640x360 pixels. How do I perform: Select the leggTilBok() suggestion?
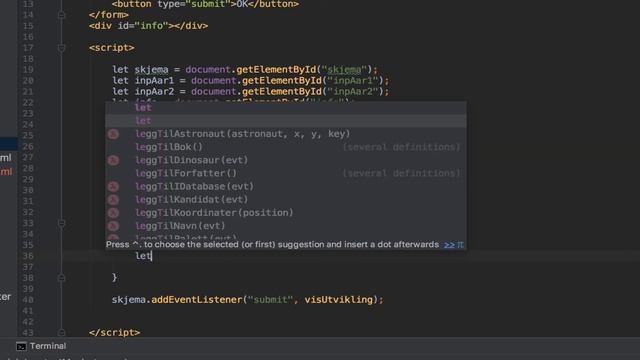coord(286,147)
